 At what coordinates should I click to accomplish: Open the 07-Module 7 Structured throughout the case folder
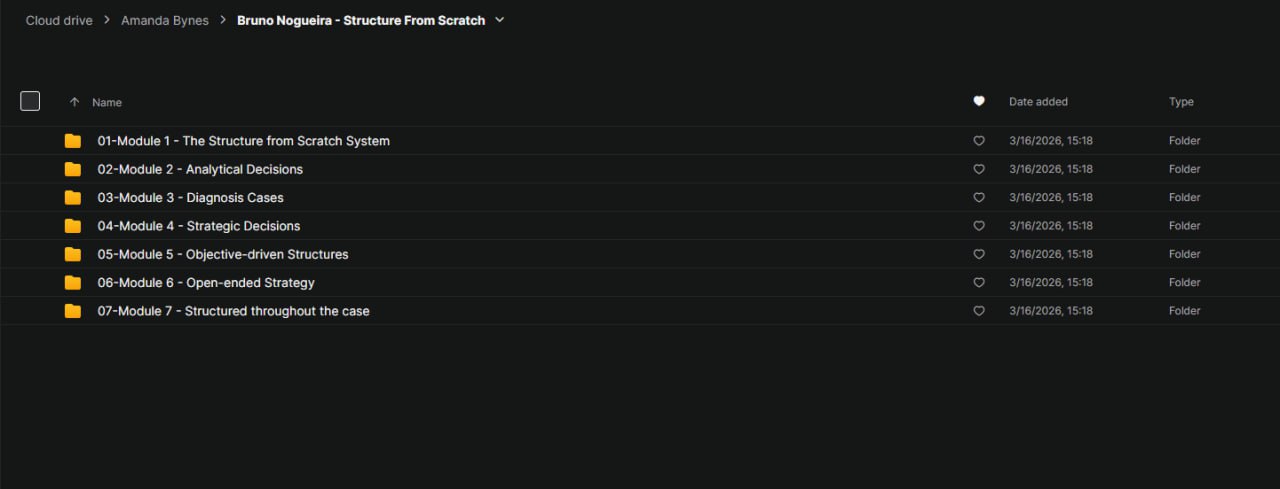tap(233, 311)
